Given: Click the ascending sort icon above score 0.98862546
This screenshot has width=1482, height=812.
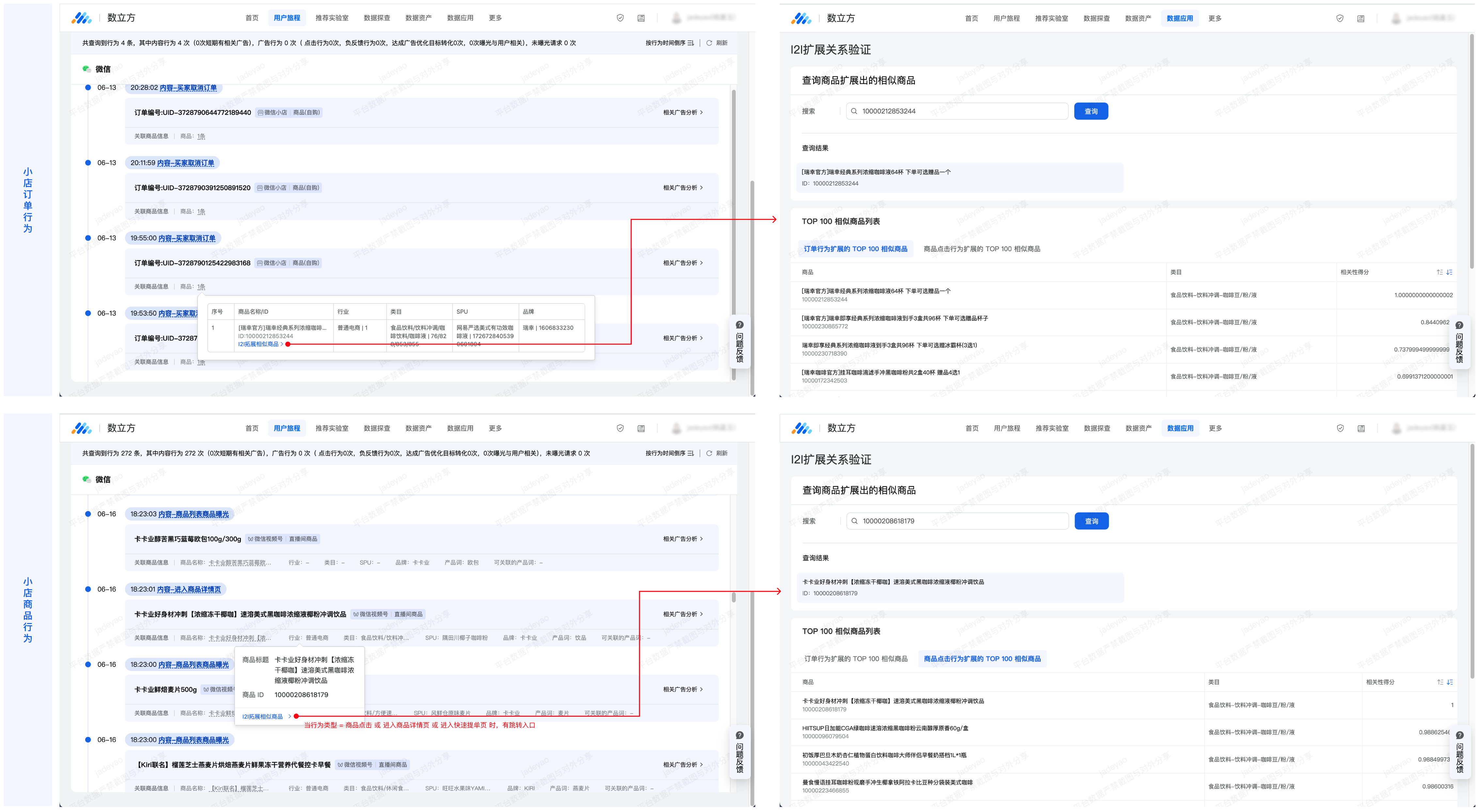Looking at the screenshot, I should click(1440, 682).
